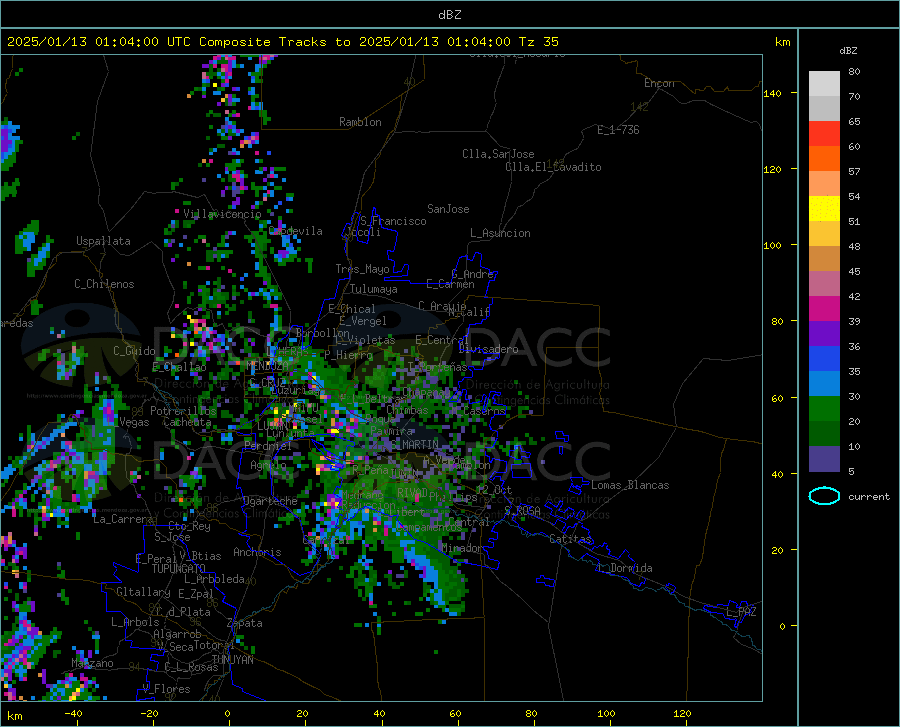Pick the bright yellow 51-54 dBZ swatch
The height and width of the screenshot is (727, 900).
coord(824,209)
